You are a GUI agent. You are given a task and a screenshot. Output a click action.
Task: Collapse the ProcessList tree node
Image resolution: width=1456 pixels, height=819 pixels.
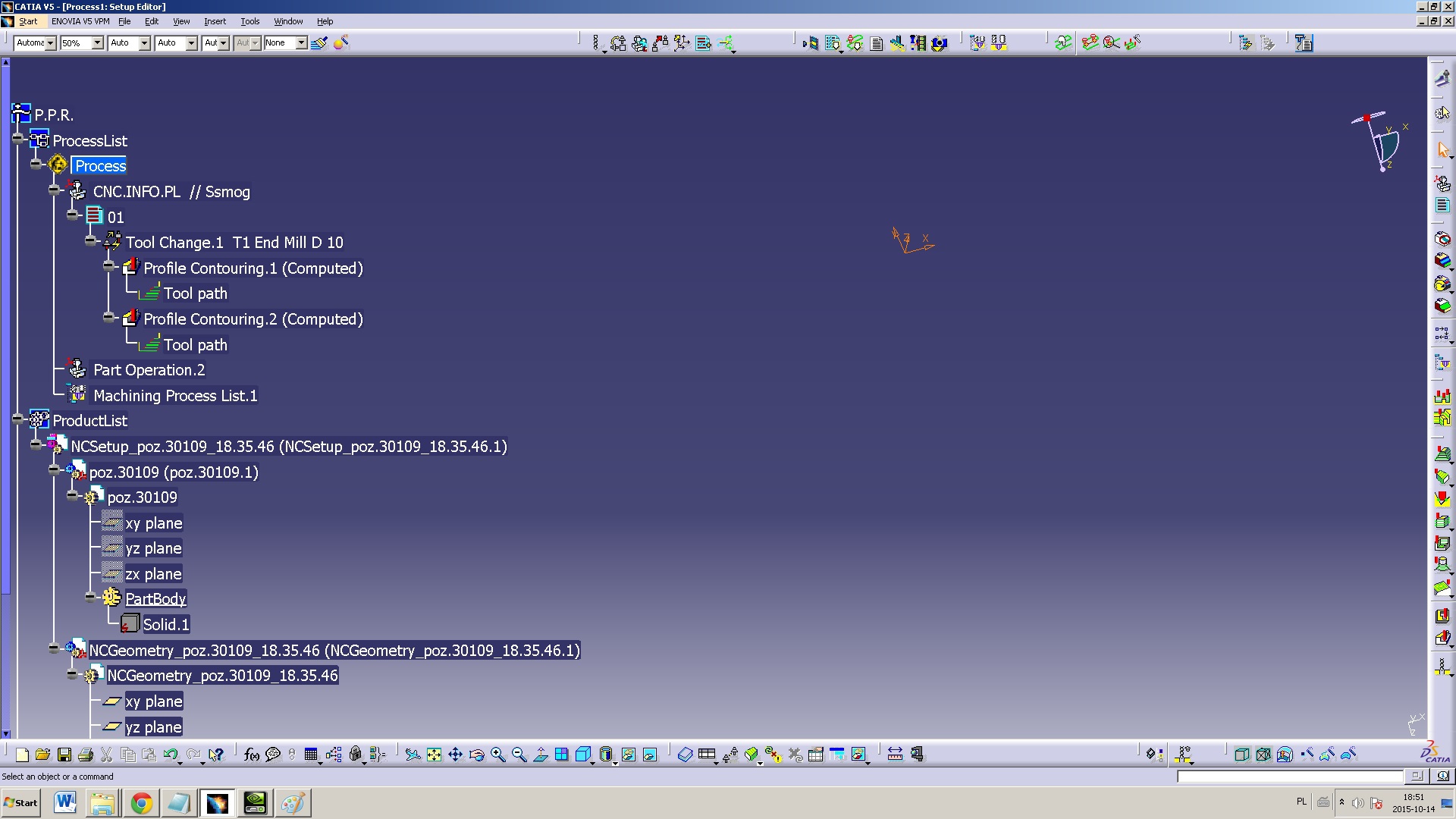(18, 139)
